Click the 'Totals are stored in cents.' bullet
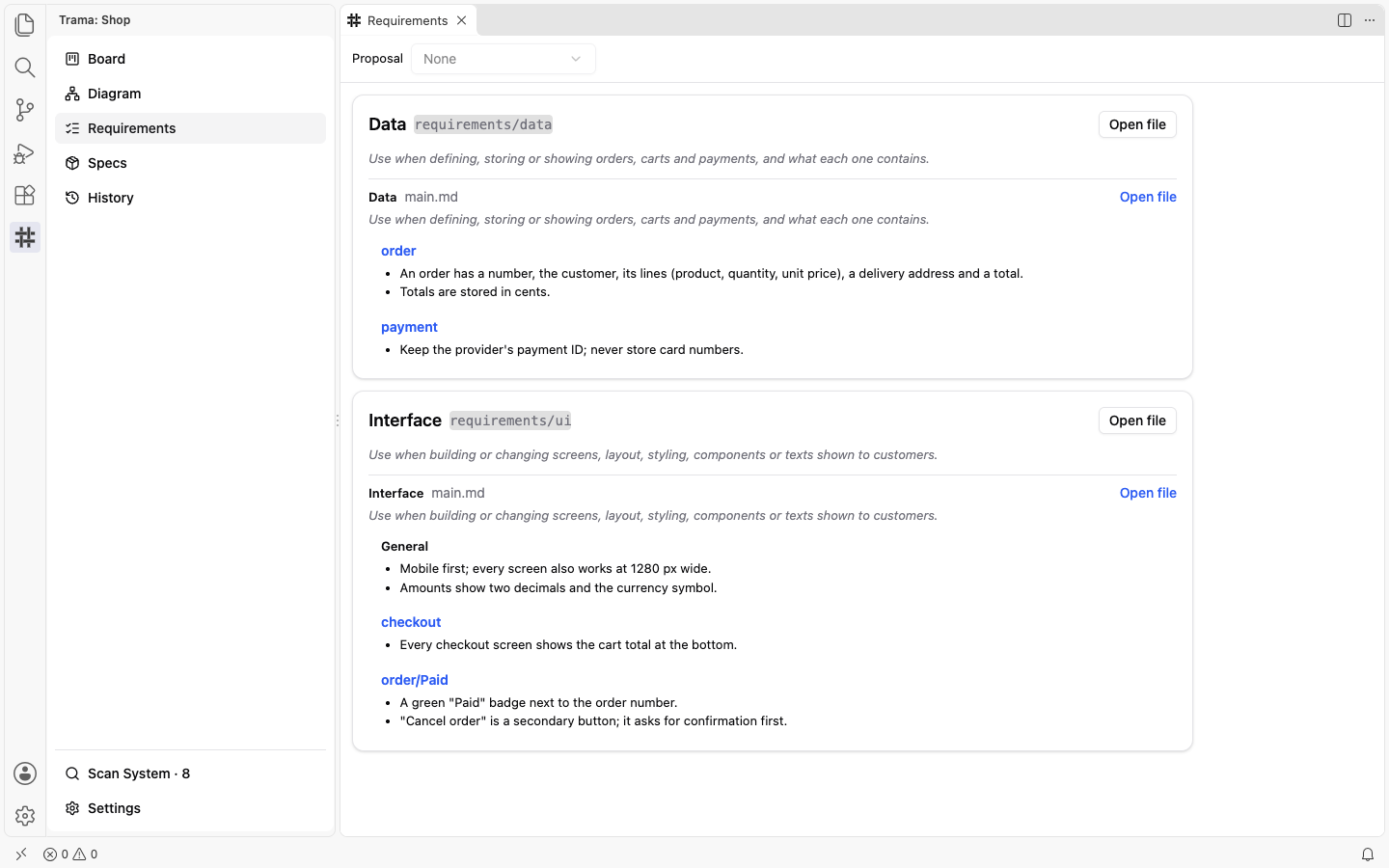Image resolution: width=1389 pixels, height=868 pixels. [475, 292]
